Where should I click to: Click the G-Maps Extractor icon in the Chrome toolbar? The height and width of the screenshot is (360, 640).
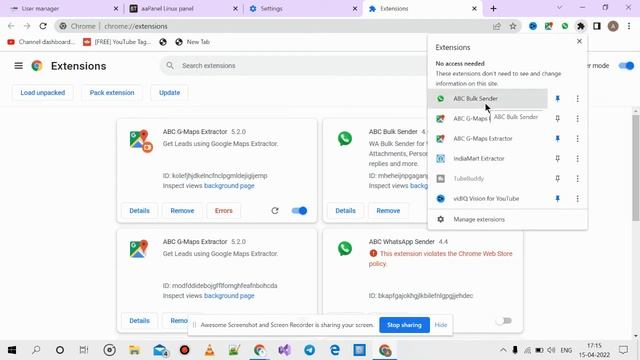[x=549, y=26]
